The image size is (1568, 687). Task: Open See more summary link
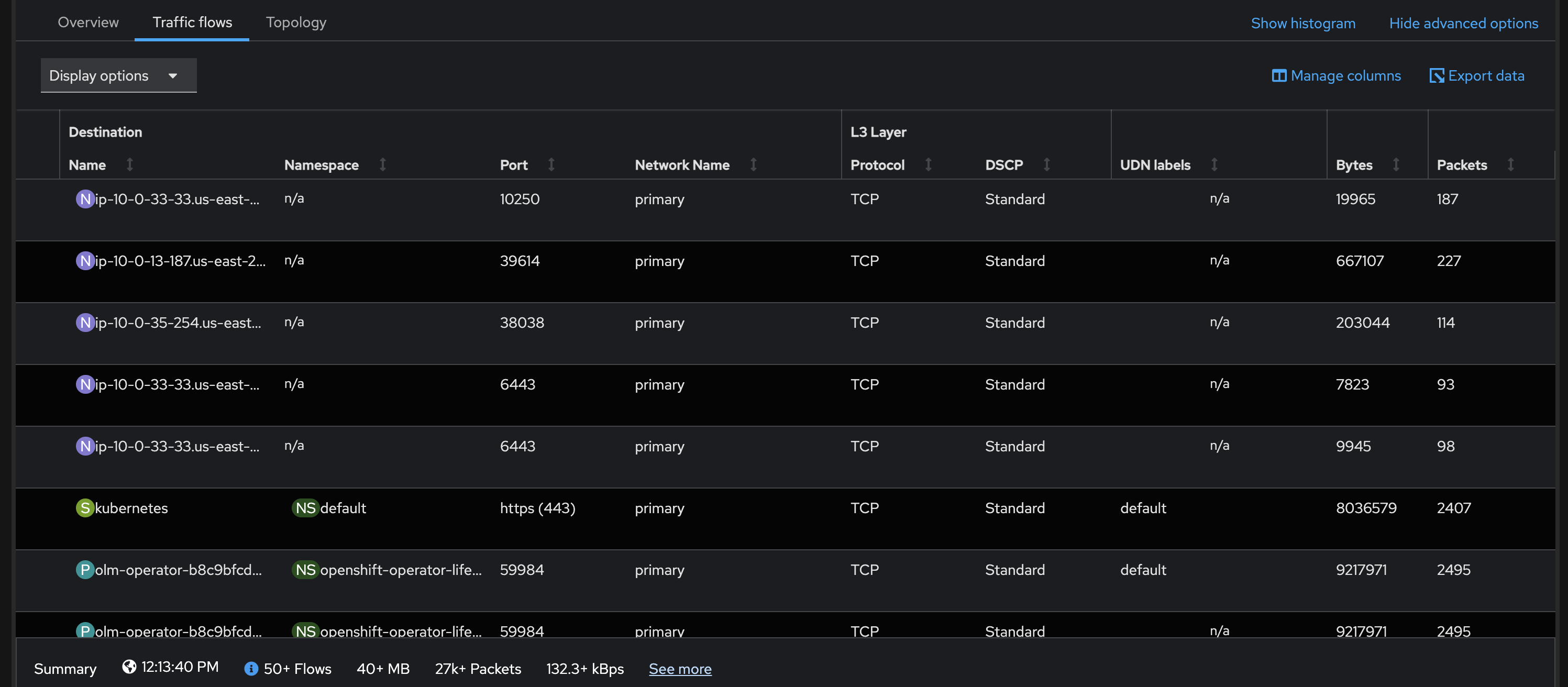679,669
